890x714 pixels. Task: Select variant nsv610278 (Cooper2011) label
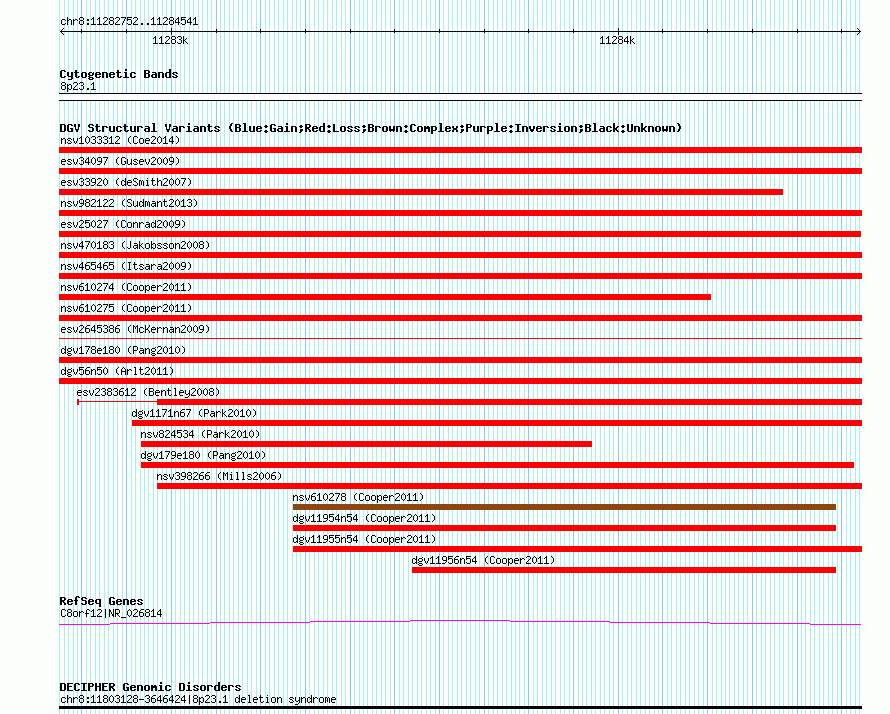tap(358, 497)
